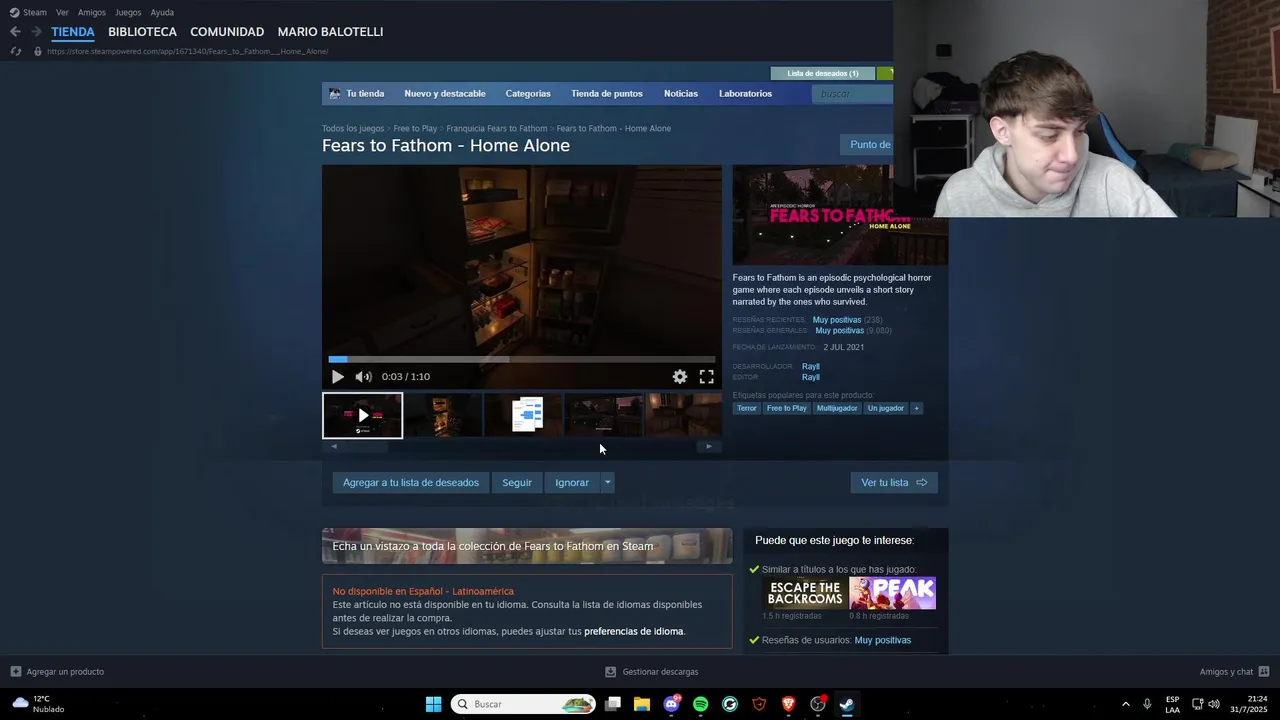This screenshot has height=720, width=1280.
Task: Enter fullscreen video mode
Action: [706, 377]
